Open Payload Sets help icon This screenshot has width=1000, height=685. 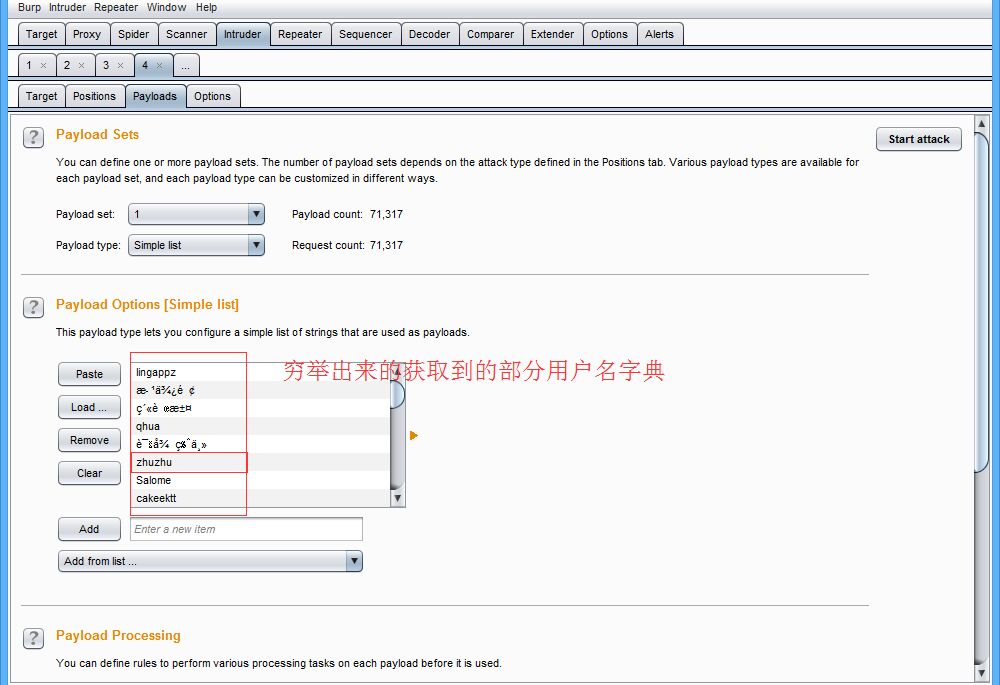(x=33, y=137)
